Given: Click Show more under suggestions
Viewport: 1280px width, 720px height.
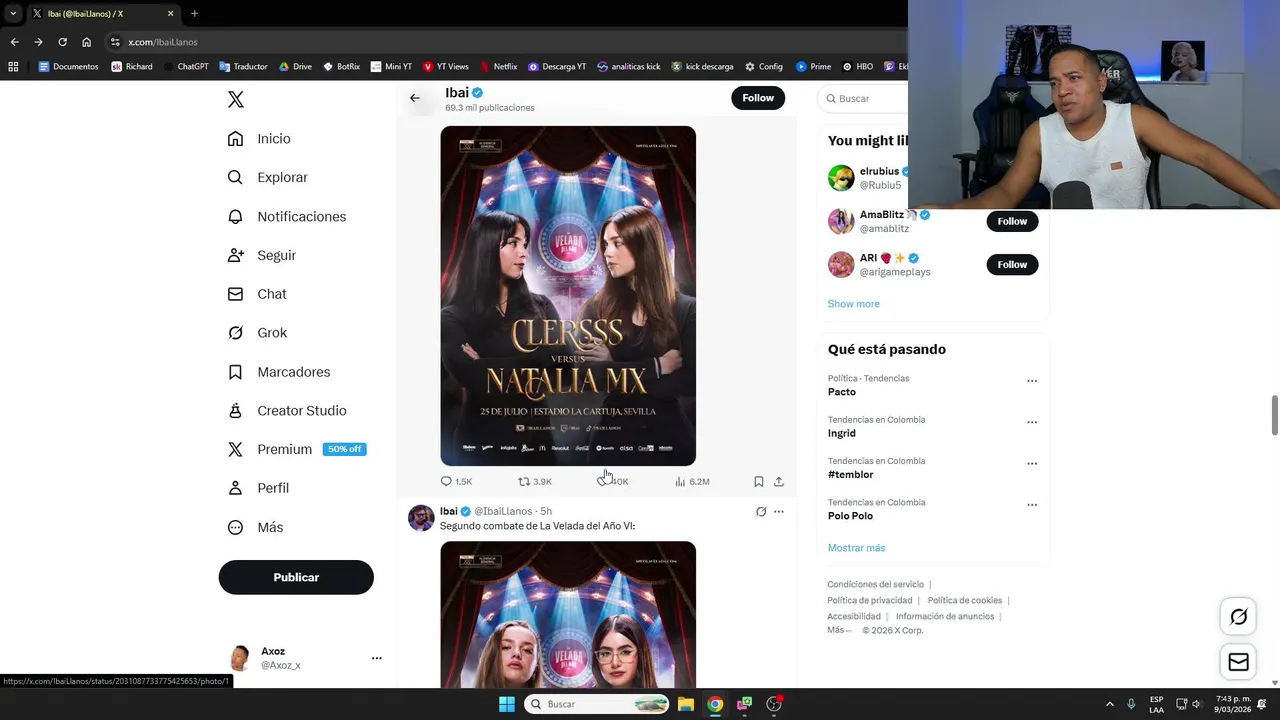Looking at the screenshot, I should (854, 304).
